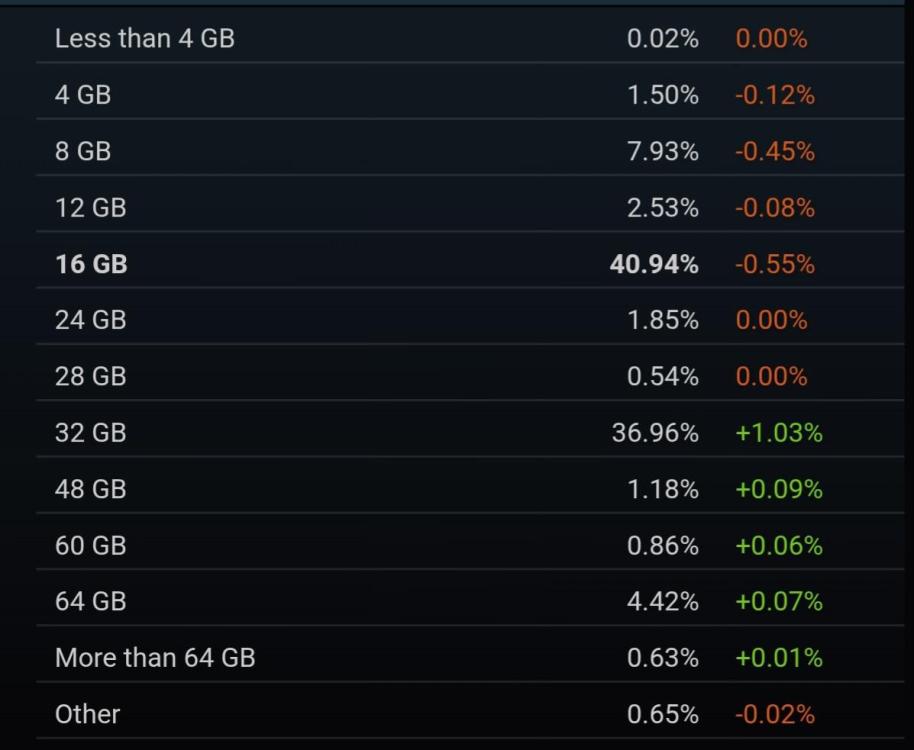
Task: Select the 24 GB row label
Action: 90,320
